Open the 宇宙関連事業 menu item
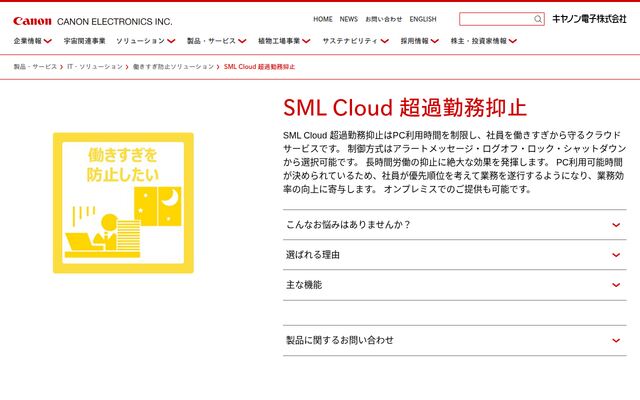This screenshot has height=400, width=640. coord(84,41)
